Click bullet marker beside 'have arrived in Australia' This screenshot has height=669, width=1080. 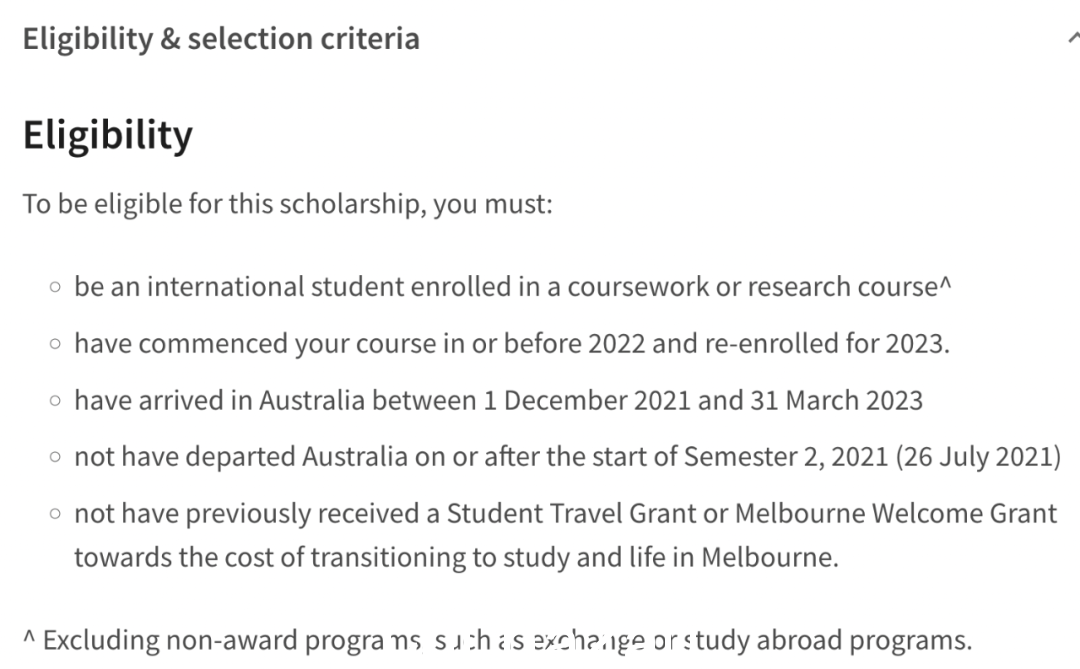[x=55, y=401]
